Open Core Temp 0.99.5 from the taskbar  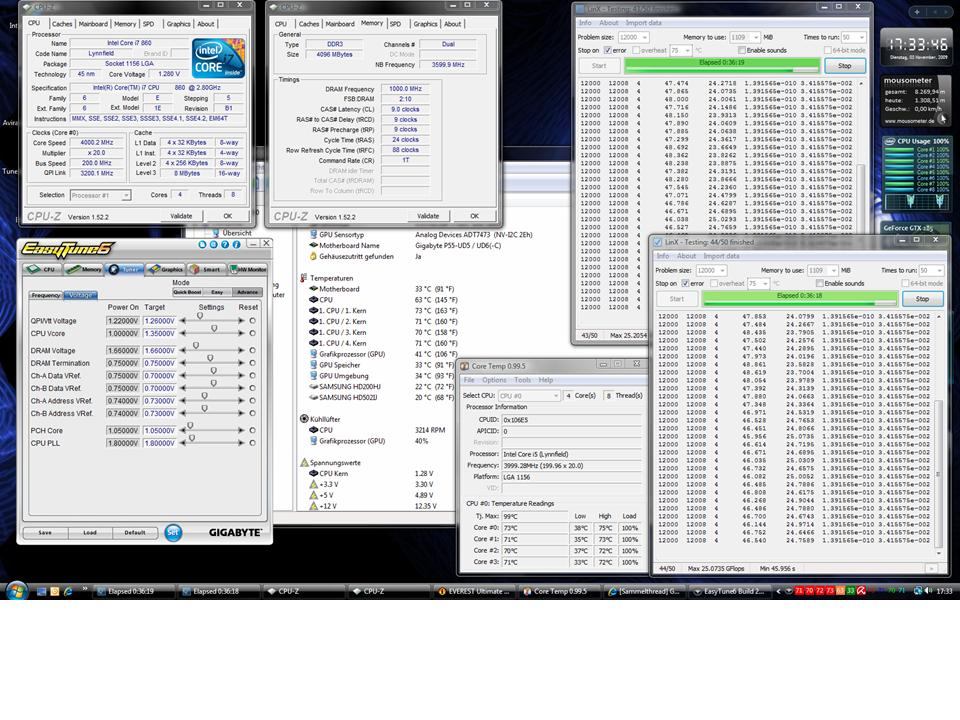point(558,591)
